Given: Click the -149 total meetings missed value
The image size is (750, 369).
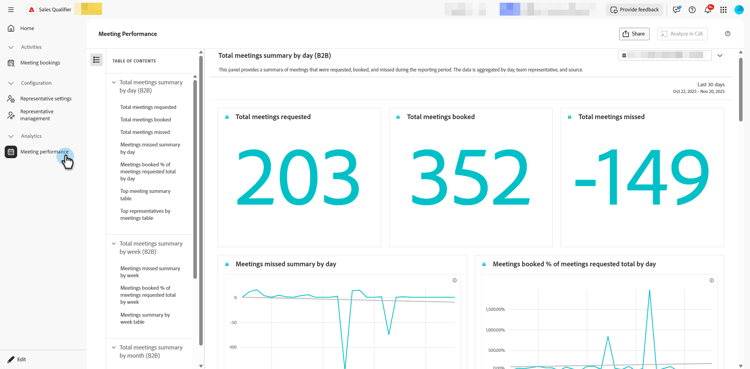Looking at the screenshot, I should pyautogui.click(x=642, y=176).
